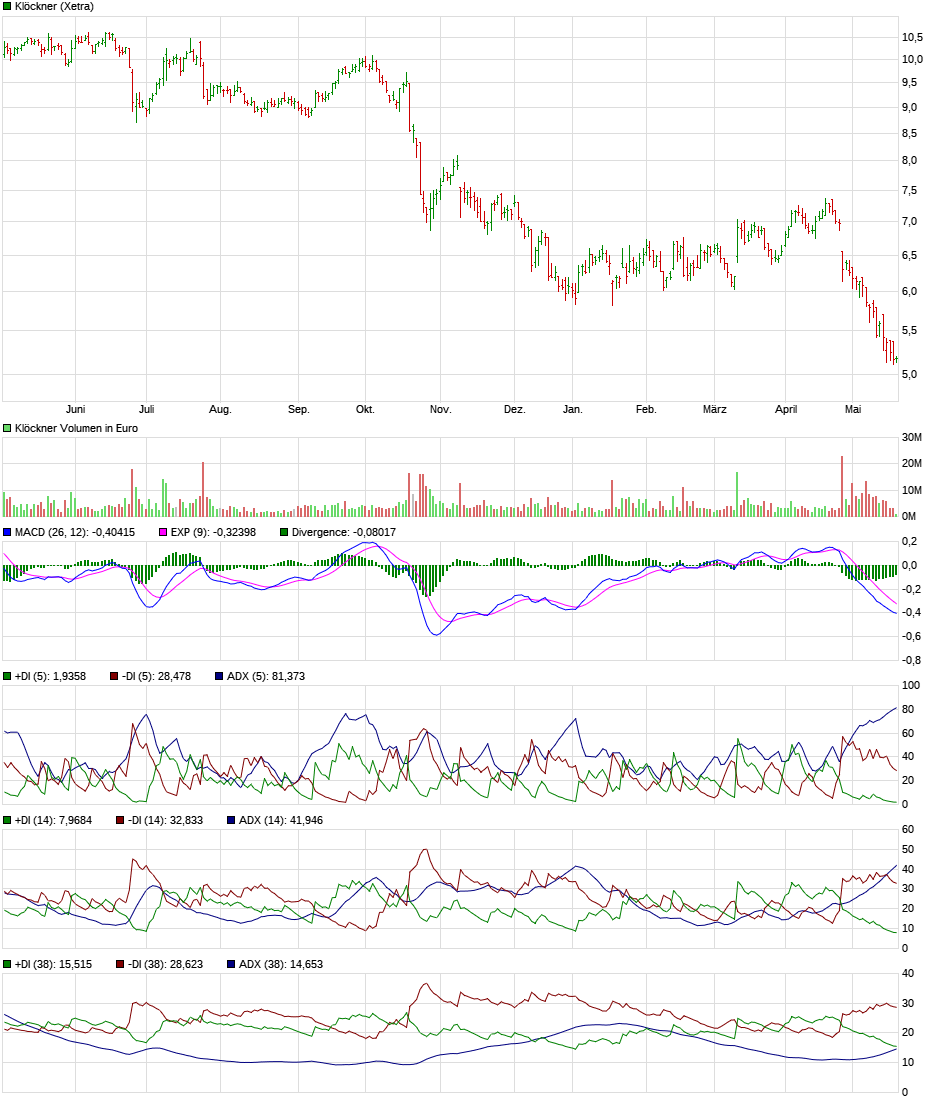Click the -0,8 MACD axis label
This screenshot has height=1102, width=940.
coord(911,661)
